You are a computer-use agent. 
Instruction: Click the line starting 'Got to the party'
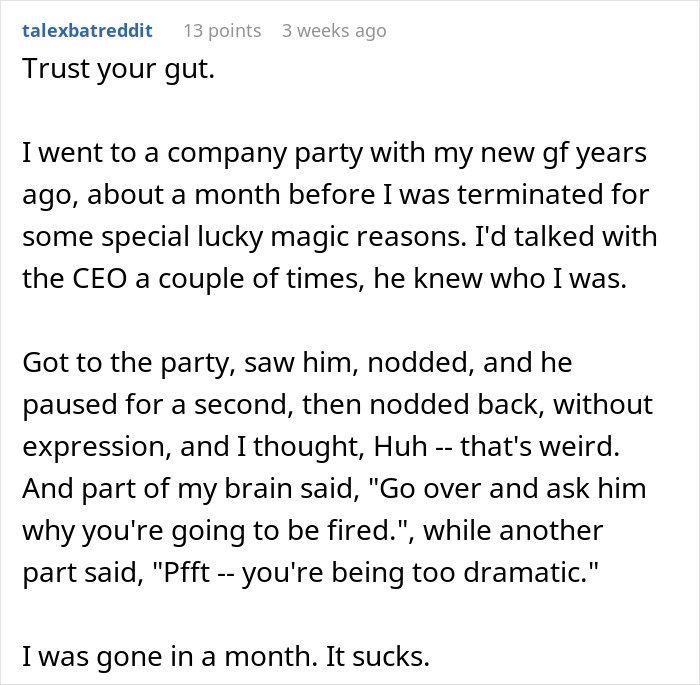pos(297,363)
